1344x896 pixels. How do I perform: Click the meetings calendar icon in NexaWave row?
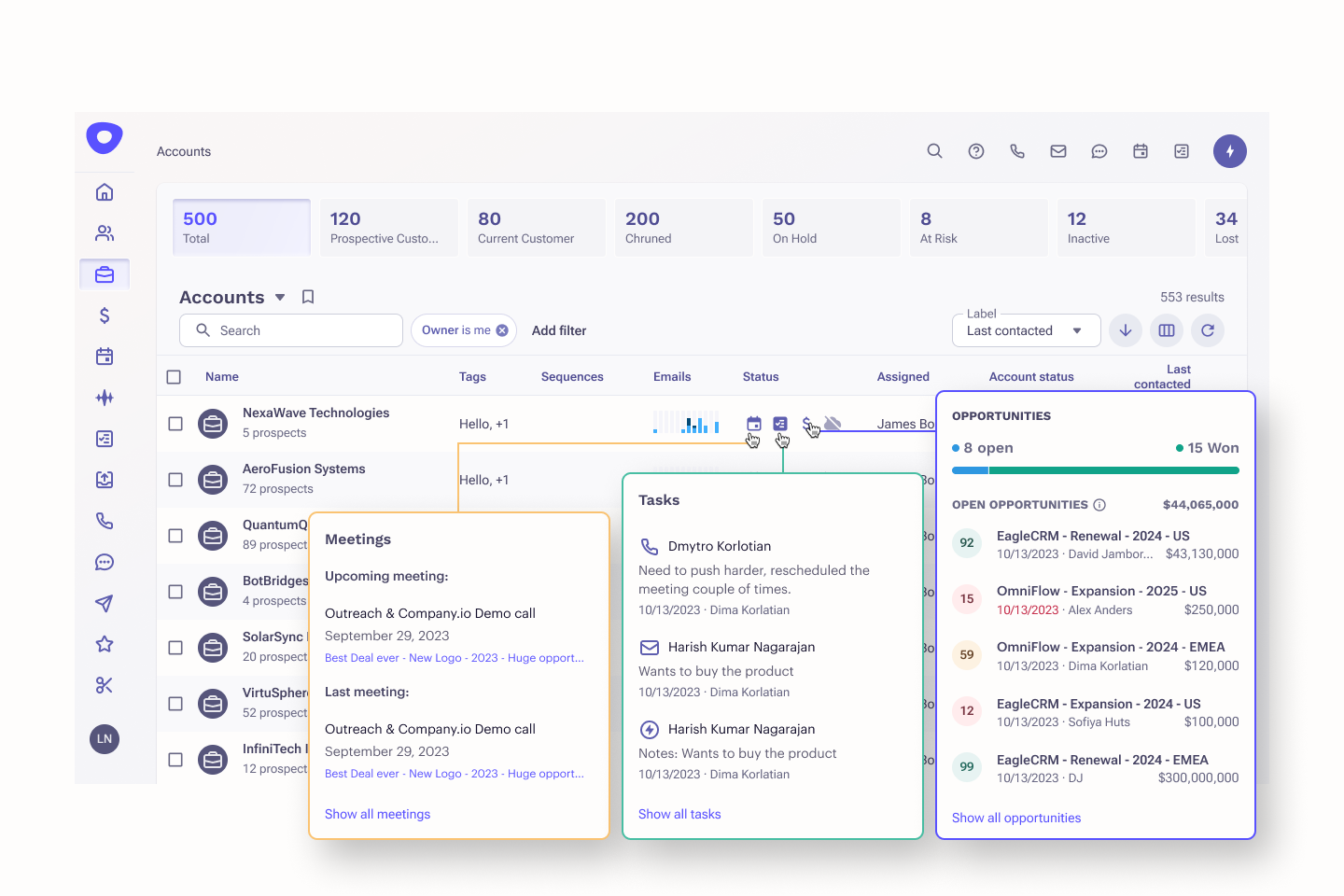tap(754, 424)
